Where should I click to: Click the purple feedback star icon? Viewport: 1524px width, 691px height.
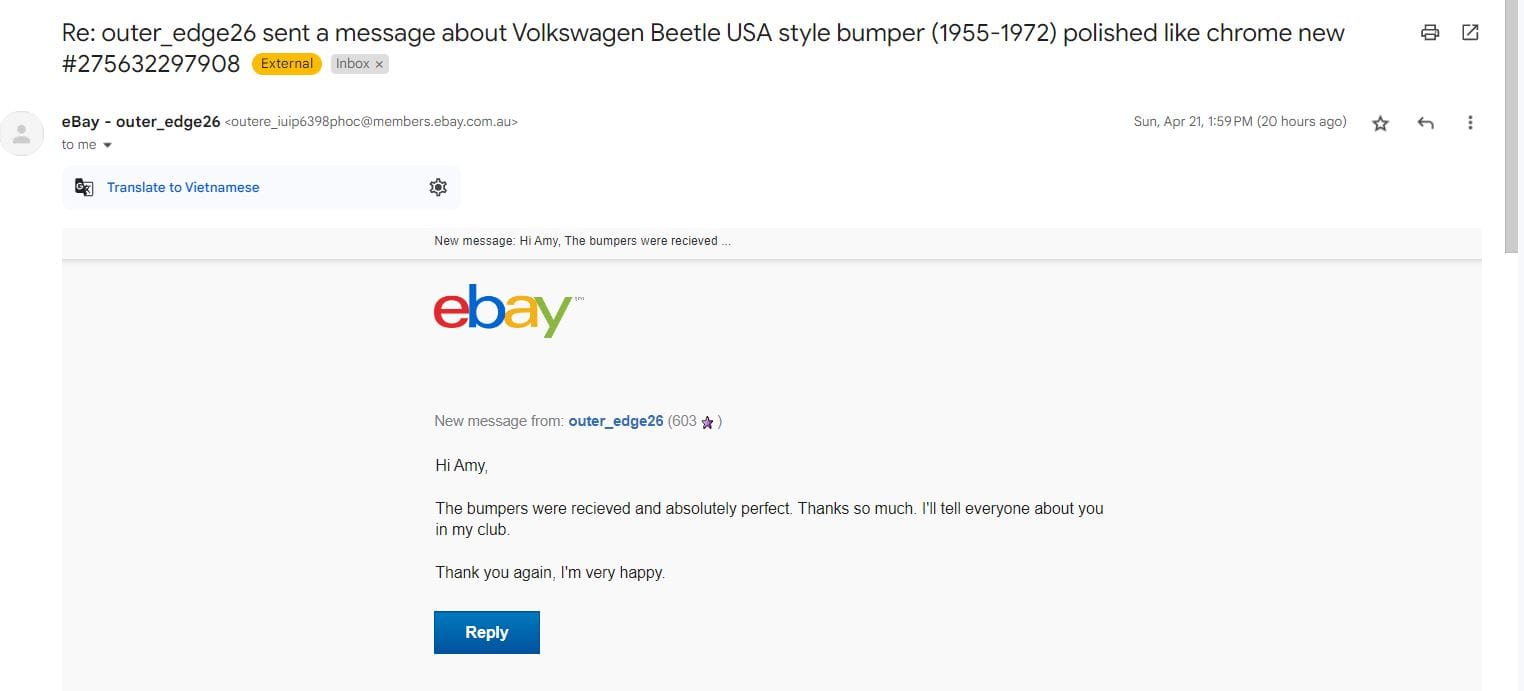(x=708, y=422)
